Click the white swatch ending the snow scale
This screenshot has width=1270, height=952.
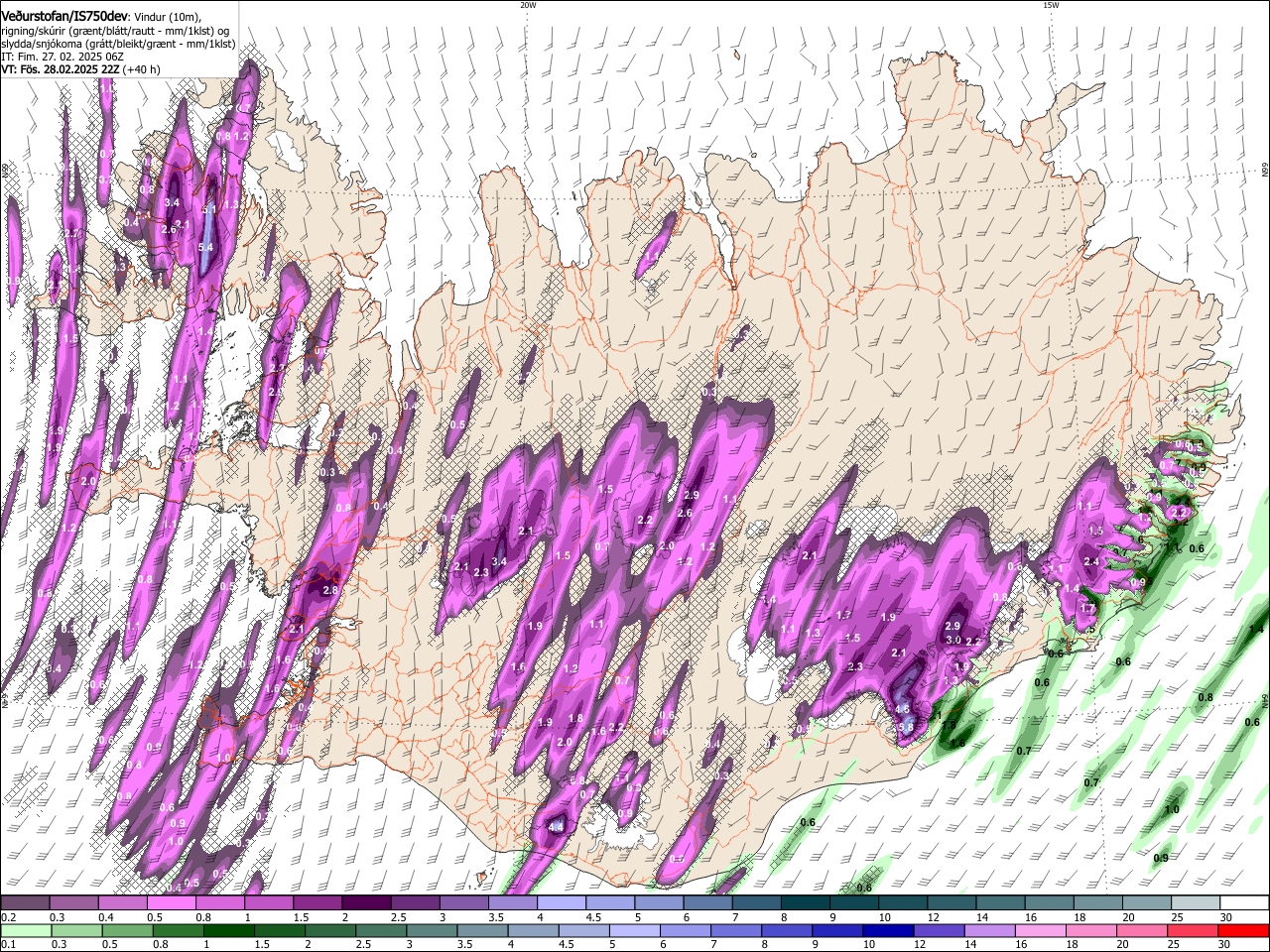point(1243,903)
